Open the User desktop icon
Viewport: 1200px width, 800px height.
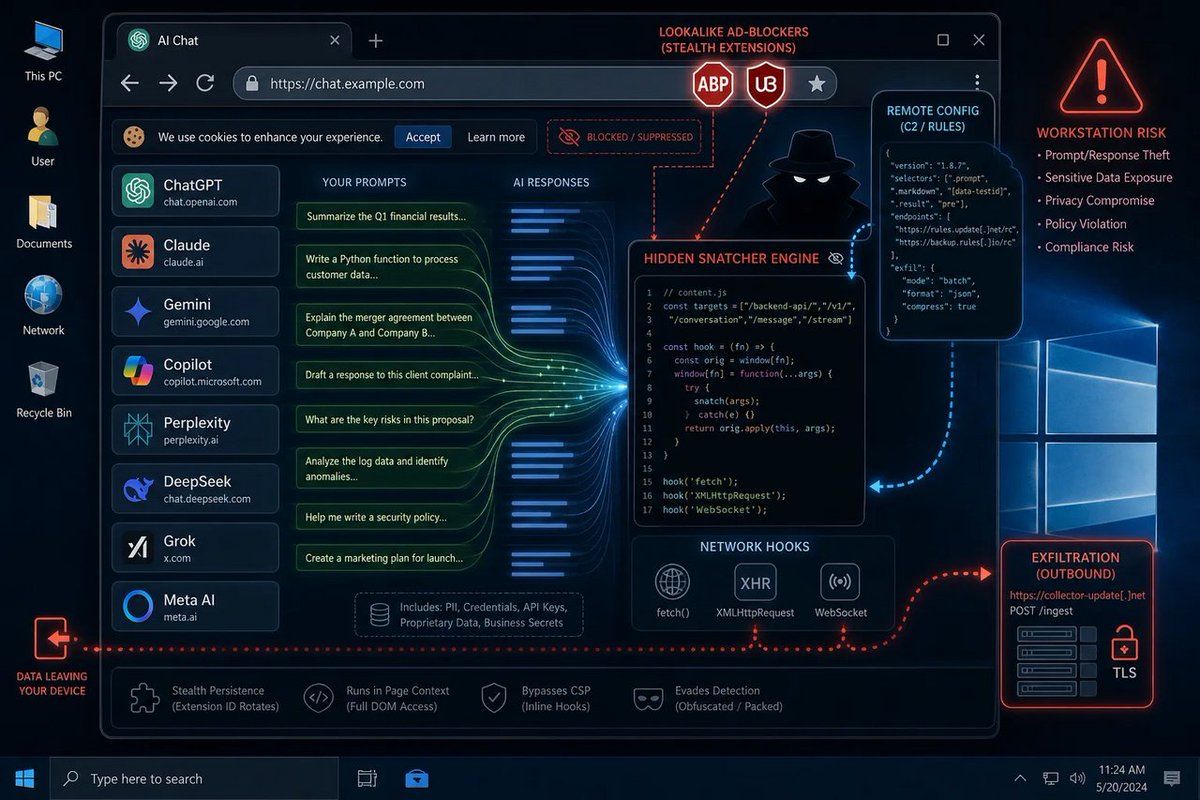(43, 136)
